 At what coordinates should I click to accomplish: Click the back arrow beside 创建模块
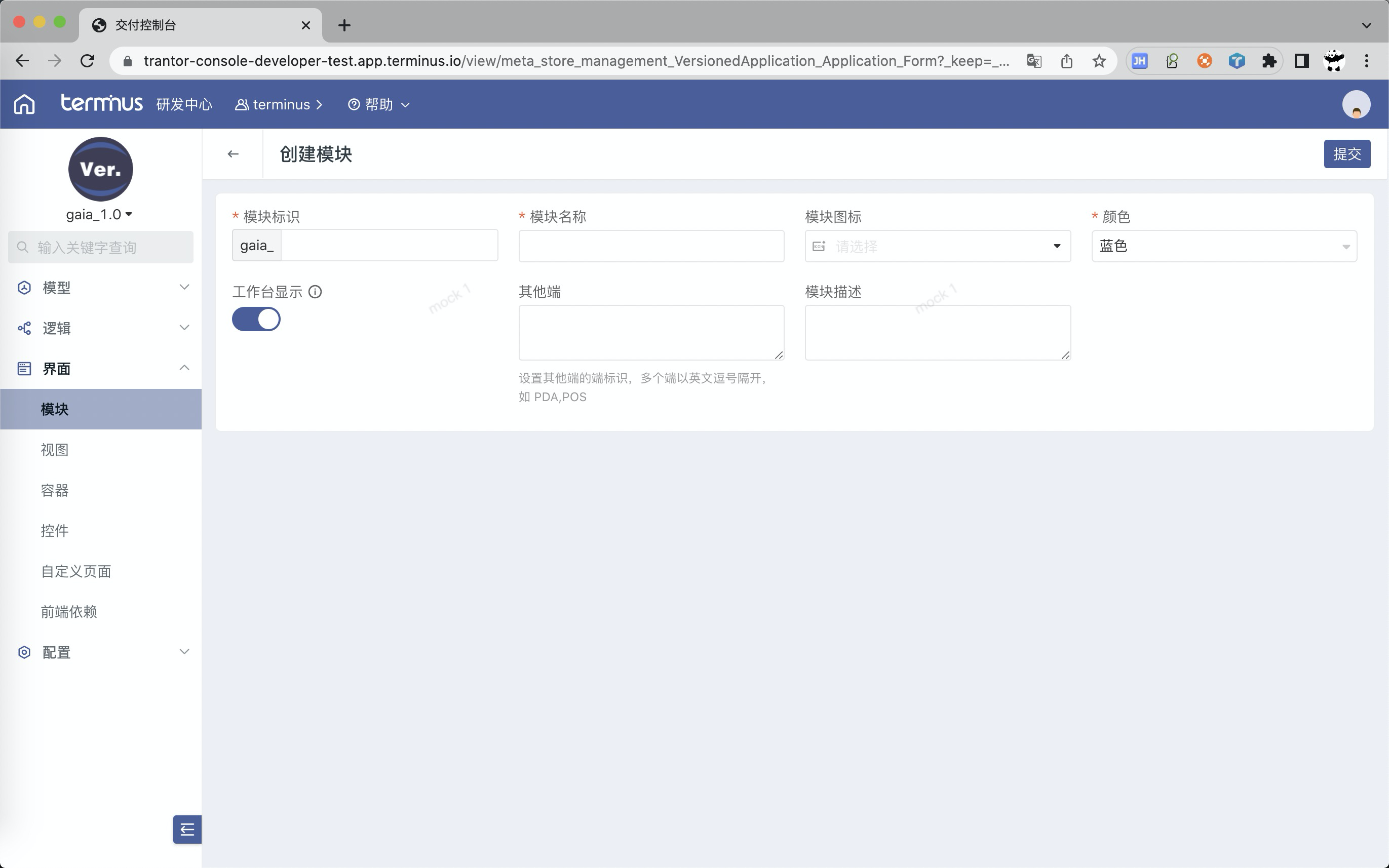coord(233,154)
